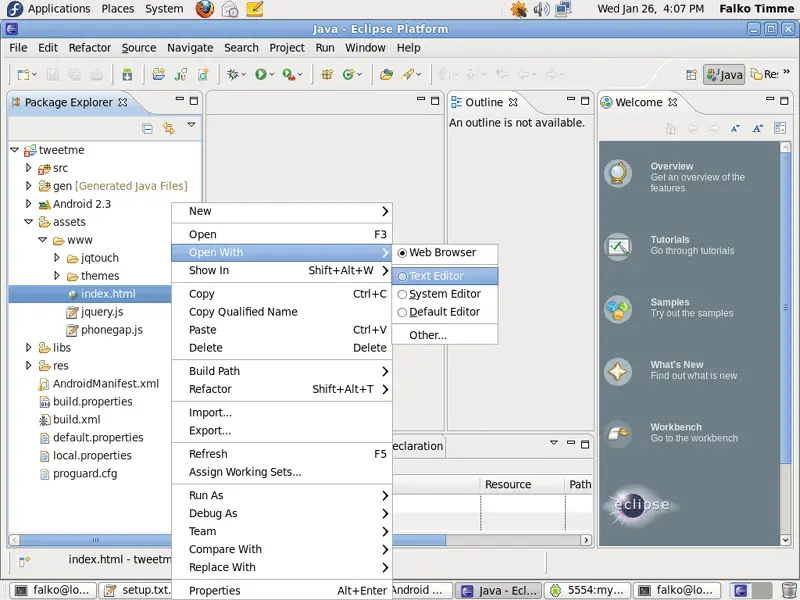The width and height of the screenshot is (800, 600).
Task: Click the network connection tray icon
Action: pos(563,9)
